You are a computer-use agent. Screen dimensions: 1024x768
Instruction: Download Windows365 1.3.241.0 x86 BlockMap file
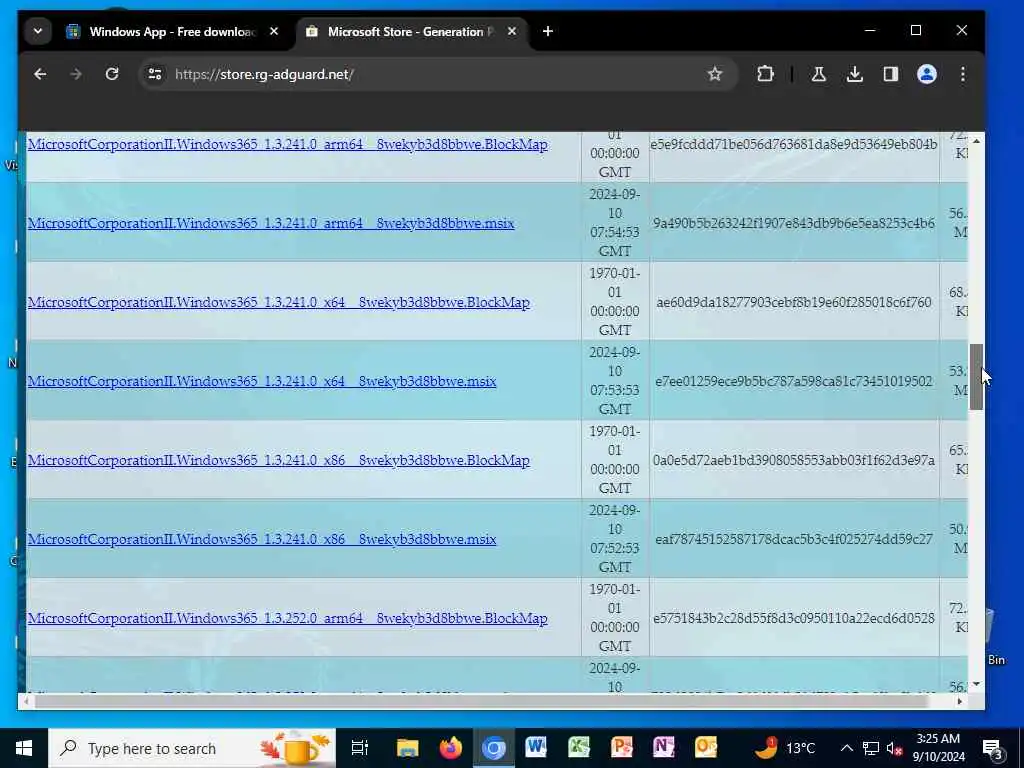point(278,460)
